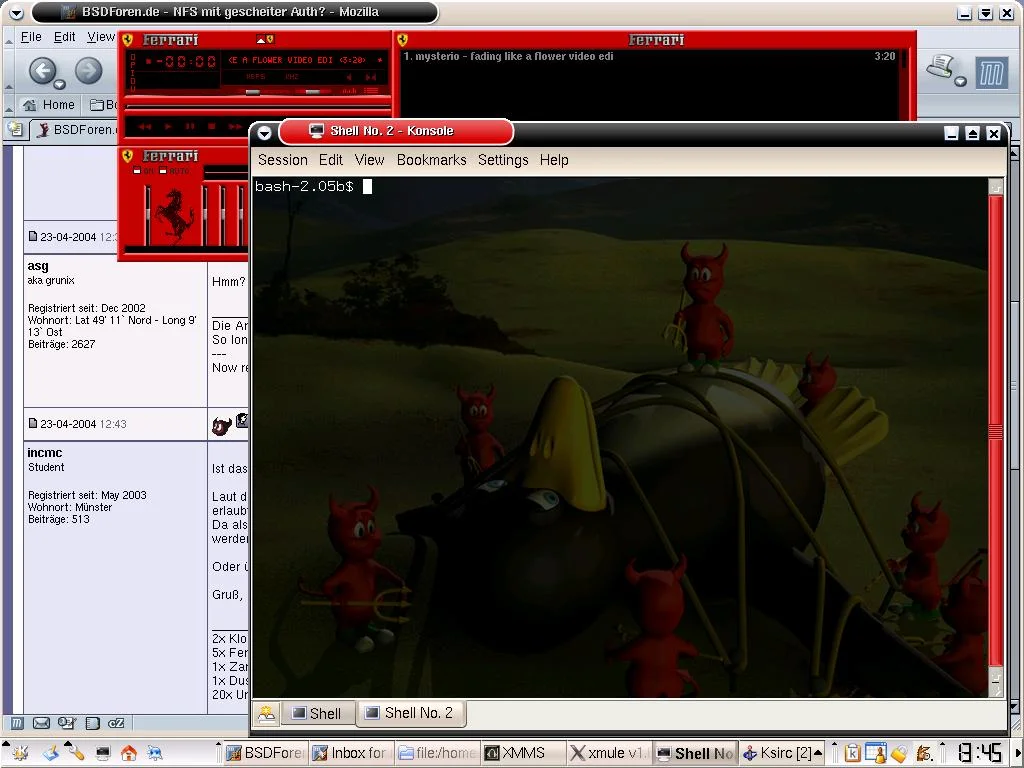Image resolution: width=1024 pixels, height=768 pixels.
Task: Click the asg username in the forum
Action: click(38, 266)
